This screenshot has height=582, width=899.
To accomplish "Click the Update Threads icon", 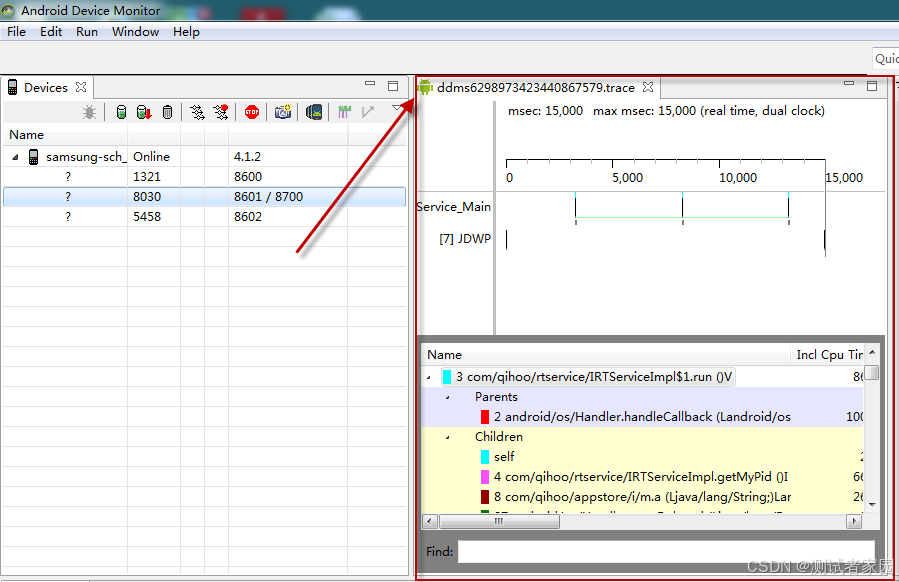I will click(x=196, y=112).
